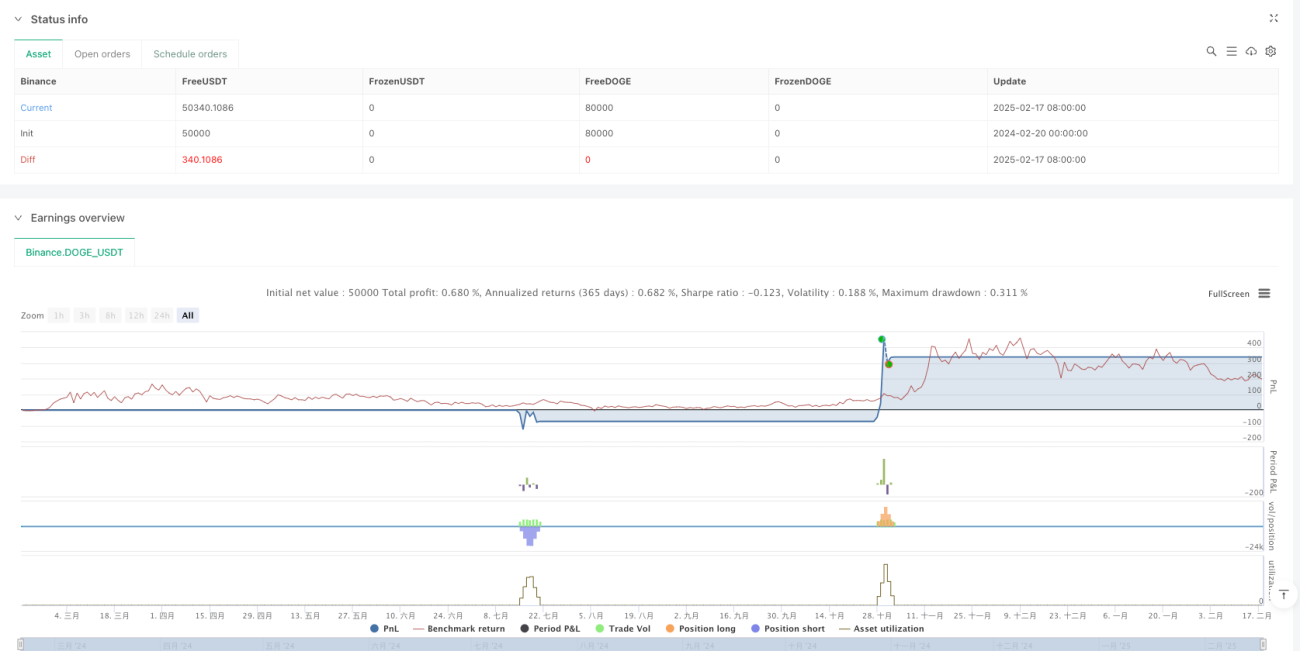Click the chart range navigator slider at bottom
Image resolution: width=1300 pixels, height=651 pixels.
click(x=650, y=645)
